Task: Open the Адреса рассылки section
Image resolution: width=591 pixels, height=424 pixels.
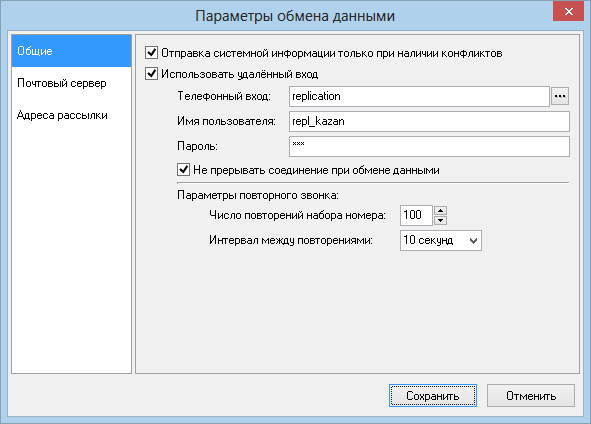Action: coord(71,115)
